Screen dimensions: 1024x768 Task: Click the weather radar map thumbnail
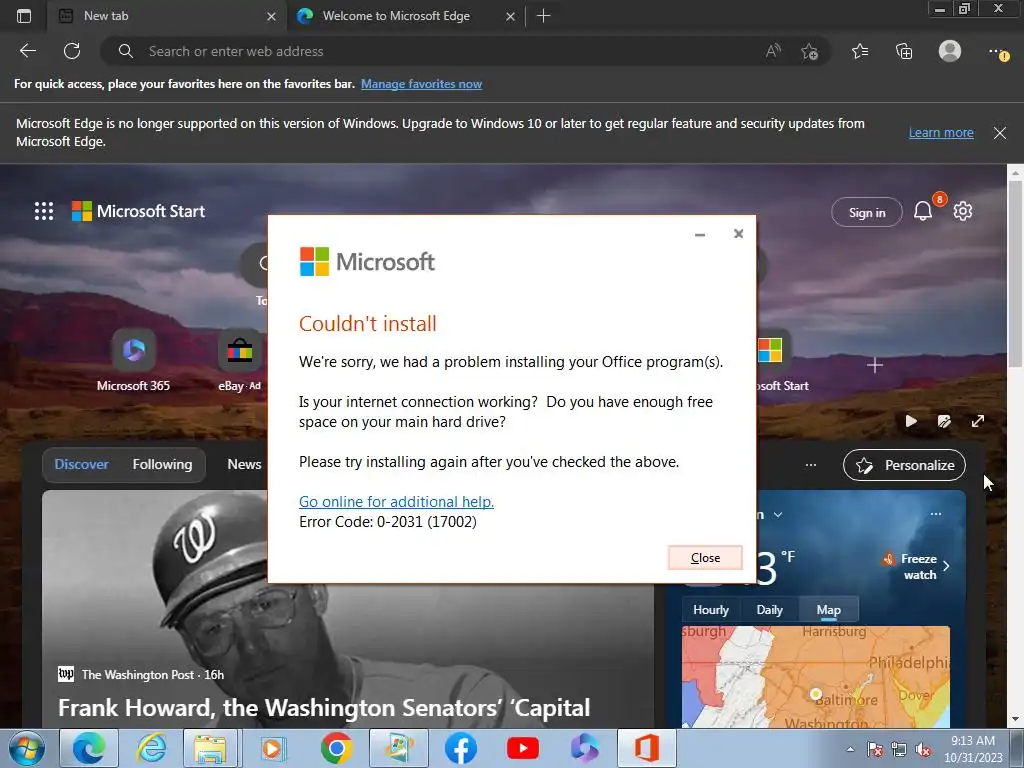pos(816,677)
